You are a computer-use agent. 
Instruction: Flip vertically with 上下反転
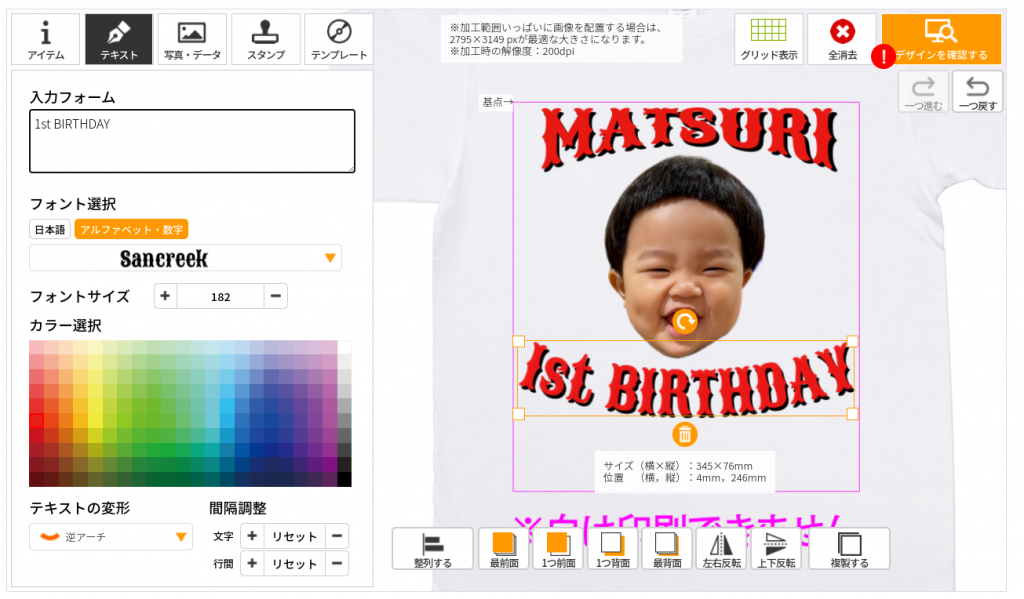[776, 549]
